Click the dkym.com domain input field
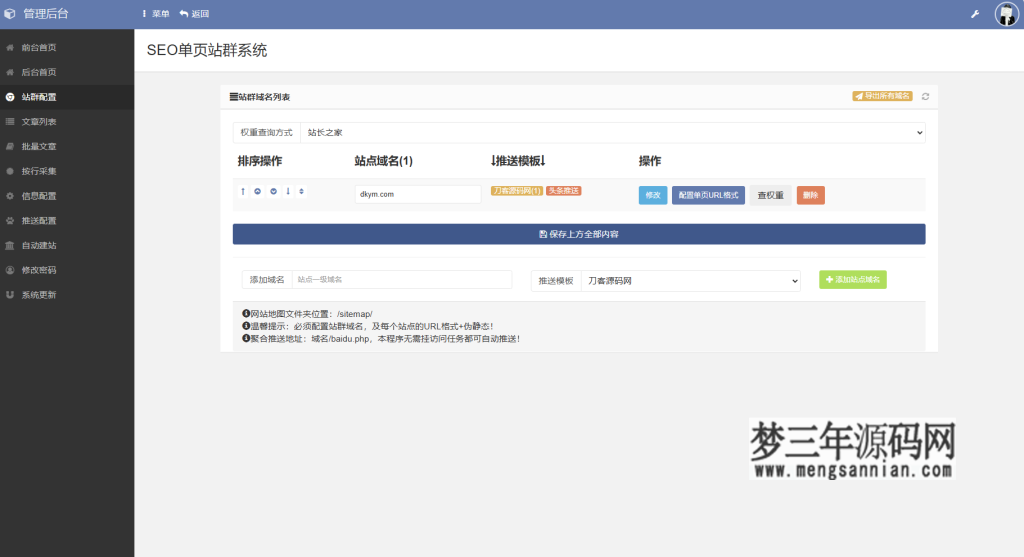The height and width of the screenshot is (557, 1024). [418, 194]
